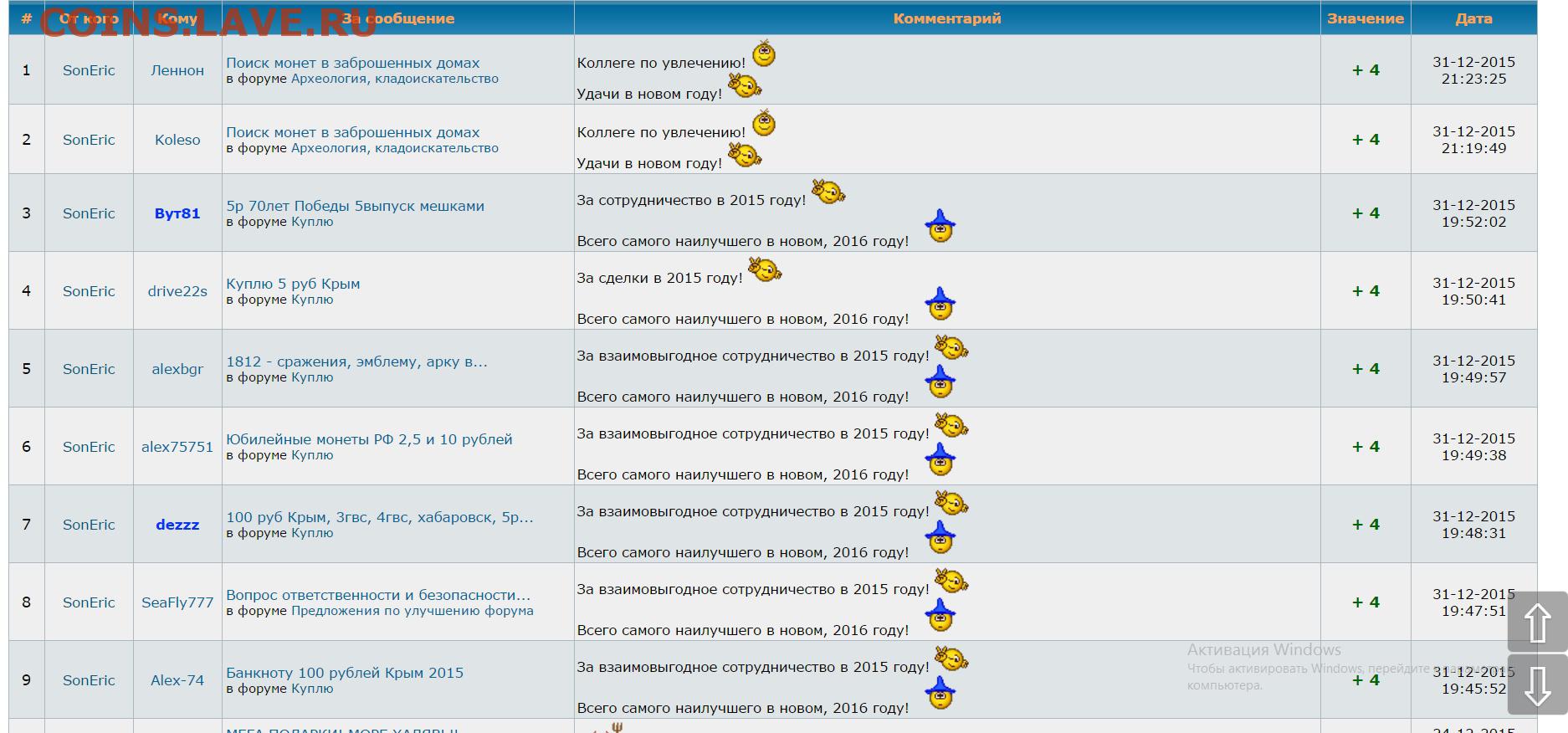Click the victory-sign smiley in row 4
This screenshot has height=733, width=1568.
[x=764, y=270]
